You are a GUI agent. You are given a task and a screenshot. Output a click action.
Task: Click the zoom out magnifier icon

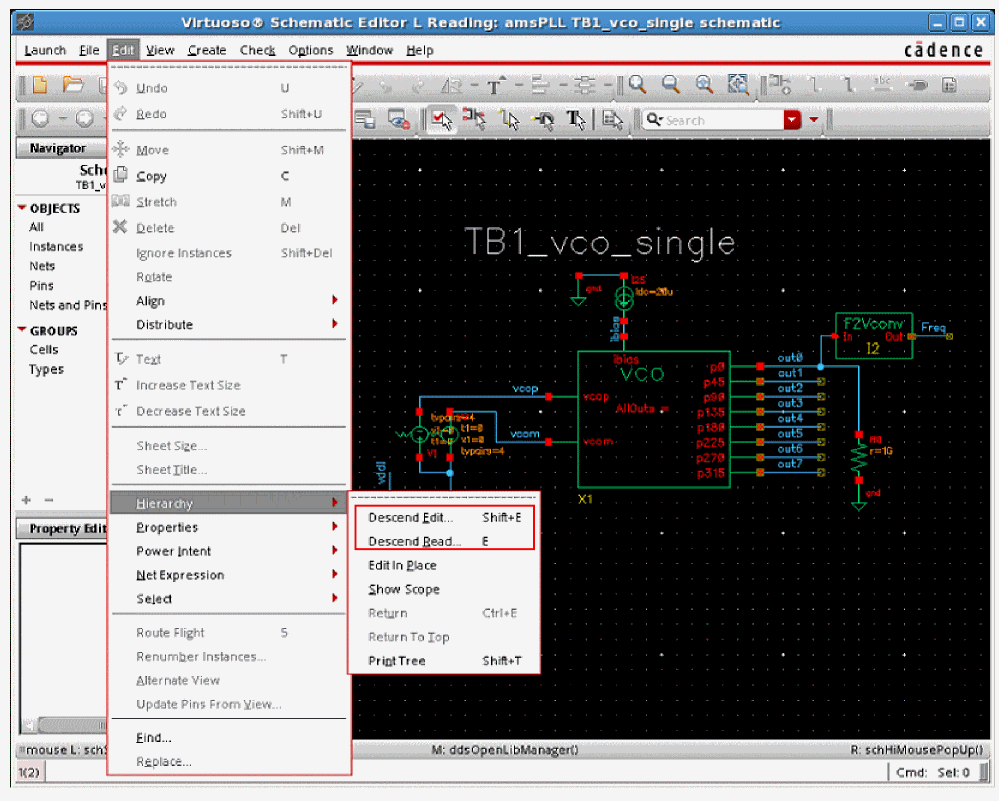670,85
